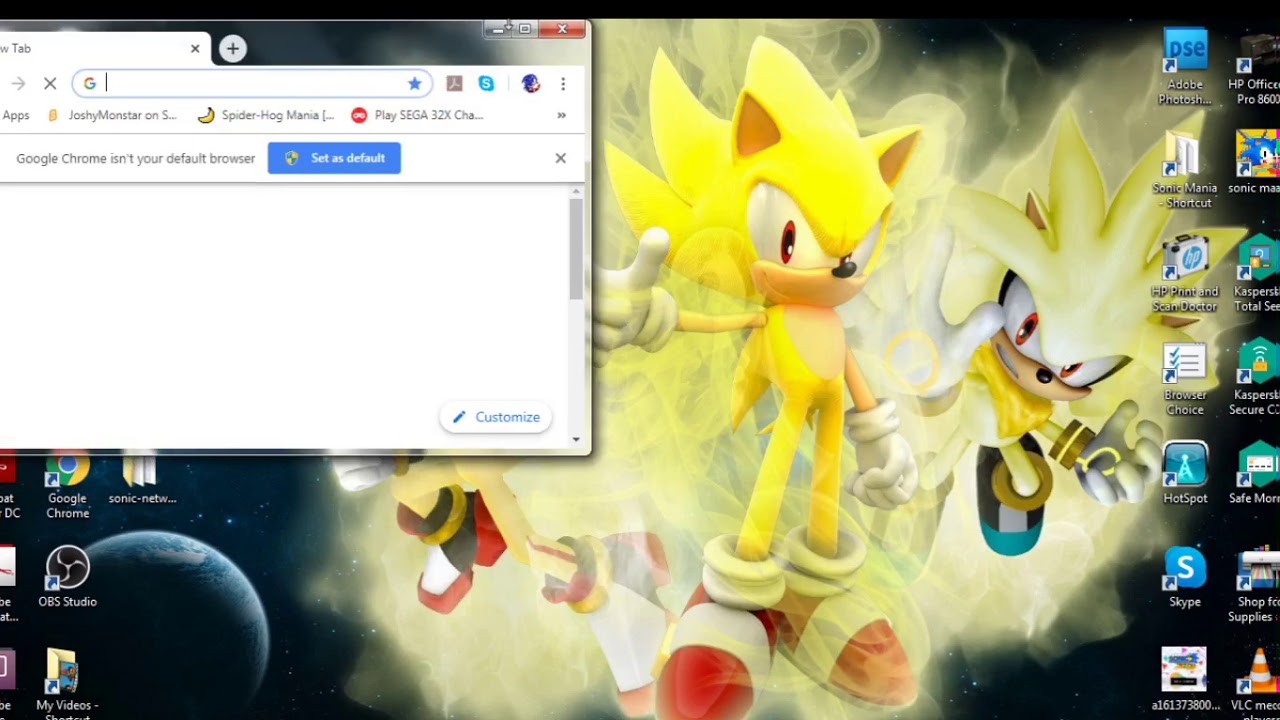Select the Kaspersky Secure Connection icon
The height and width of the screenshot is (720, 1280).
(1258, 379)
